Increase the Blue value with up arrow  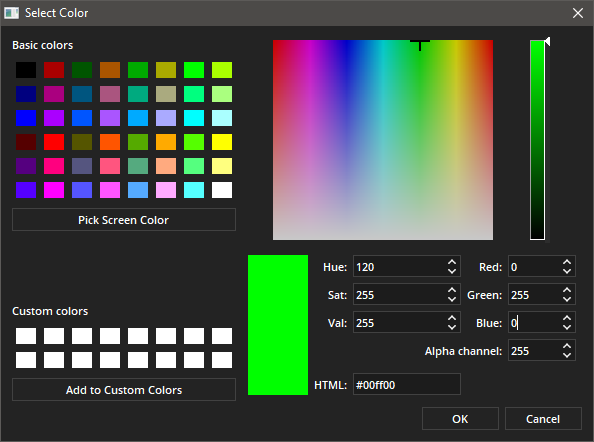[x=567, y=318]
